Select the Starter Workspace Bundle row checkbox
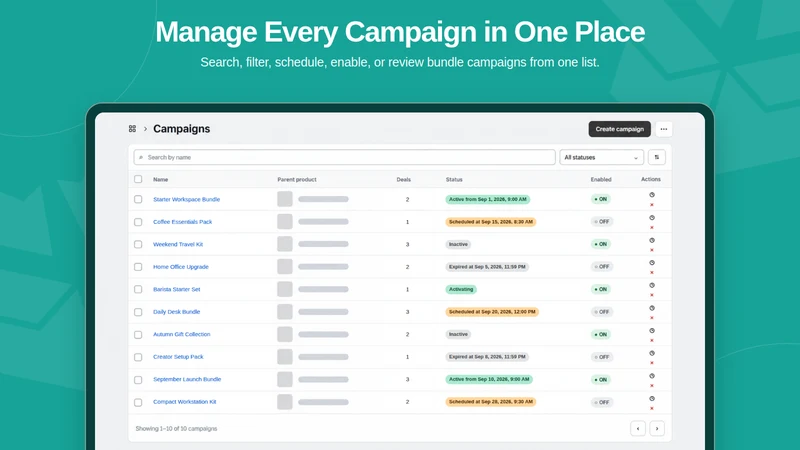This screenshot has width=800, height=450. pos(138,199)
